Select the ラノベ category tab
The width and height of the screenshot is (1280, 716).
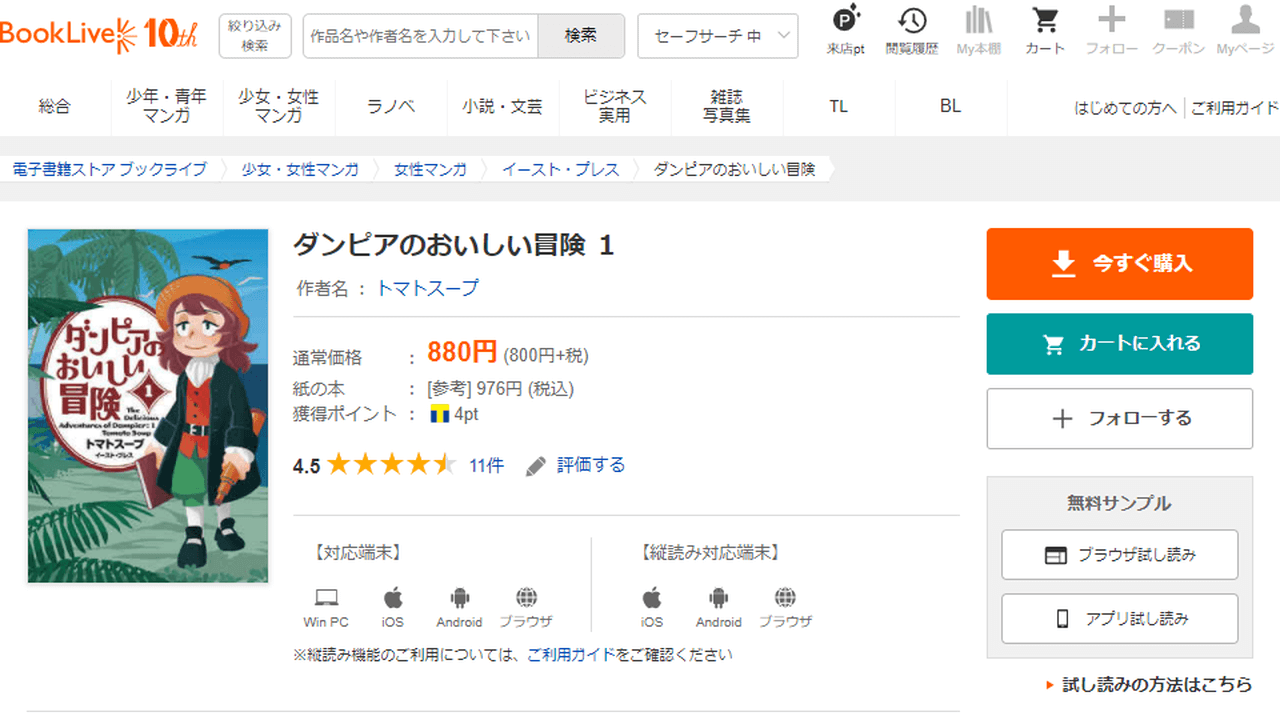tap(391, 106)
